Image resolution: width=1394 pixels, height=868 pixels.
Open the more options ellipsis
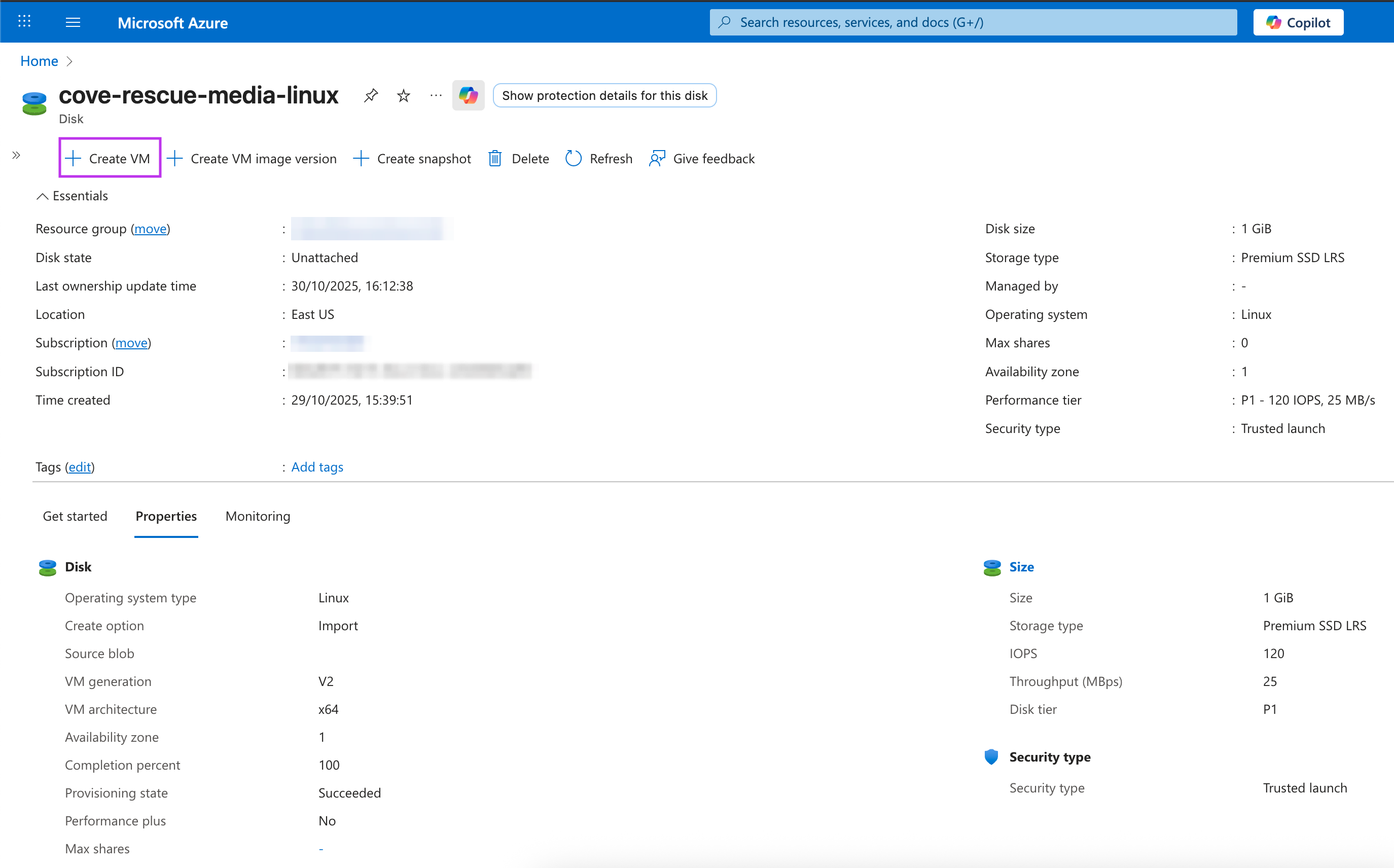pos(436,95)
